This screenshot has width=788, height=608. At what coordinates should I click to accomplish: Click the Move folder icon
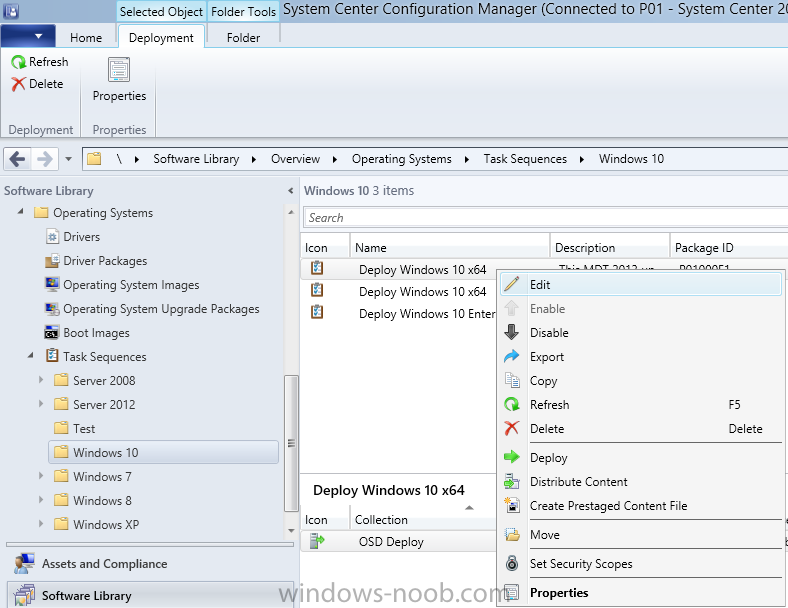pyautogui.click(x=512, y=535)
